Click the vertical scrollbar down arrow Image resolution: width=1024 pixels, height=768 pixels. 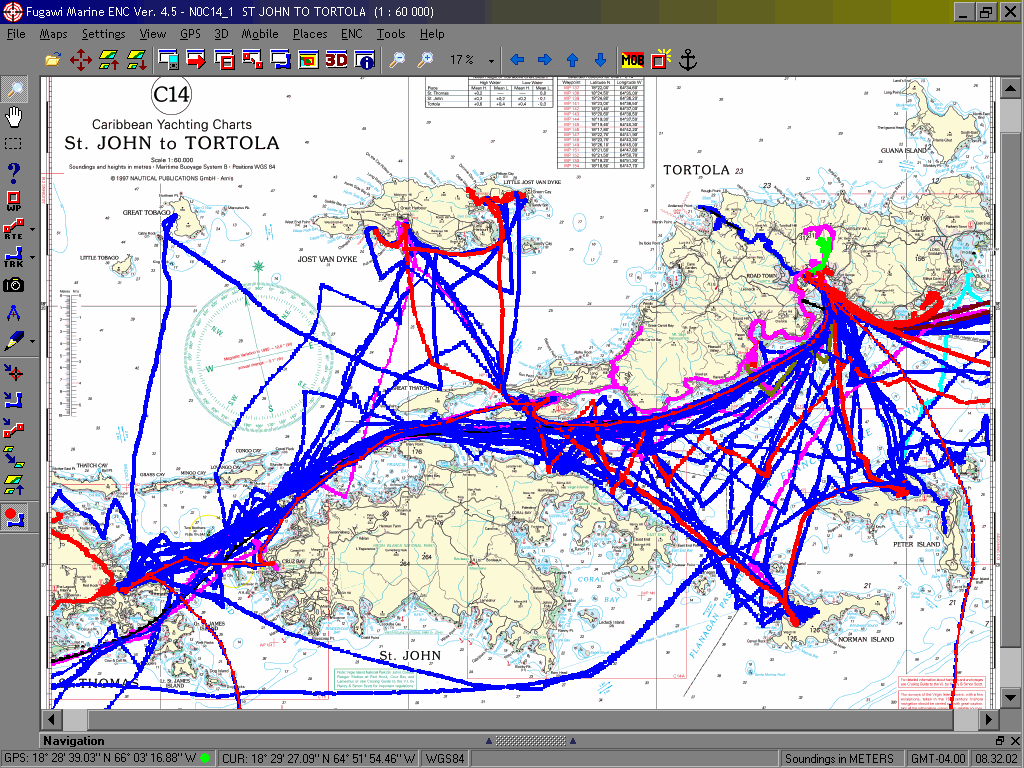[x=1010, y=697]
